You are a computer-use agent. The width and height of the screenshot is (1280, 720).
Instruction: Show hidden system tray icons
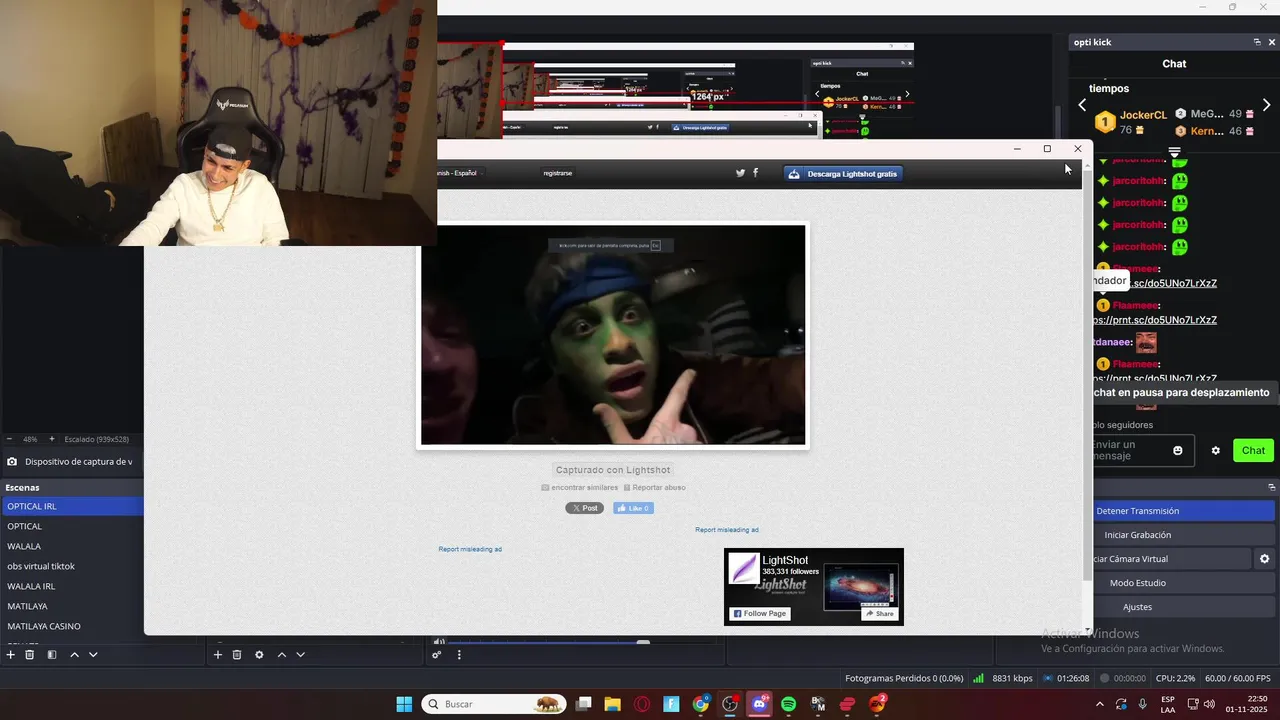[x=1100, y=704]
